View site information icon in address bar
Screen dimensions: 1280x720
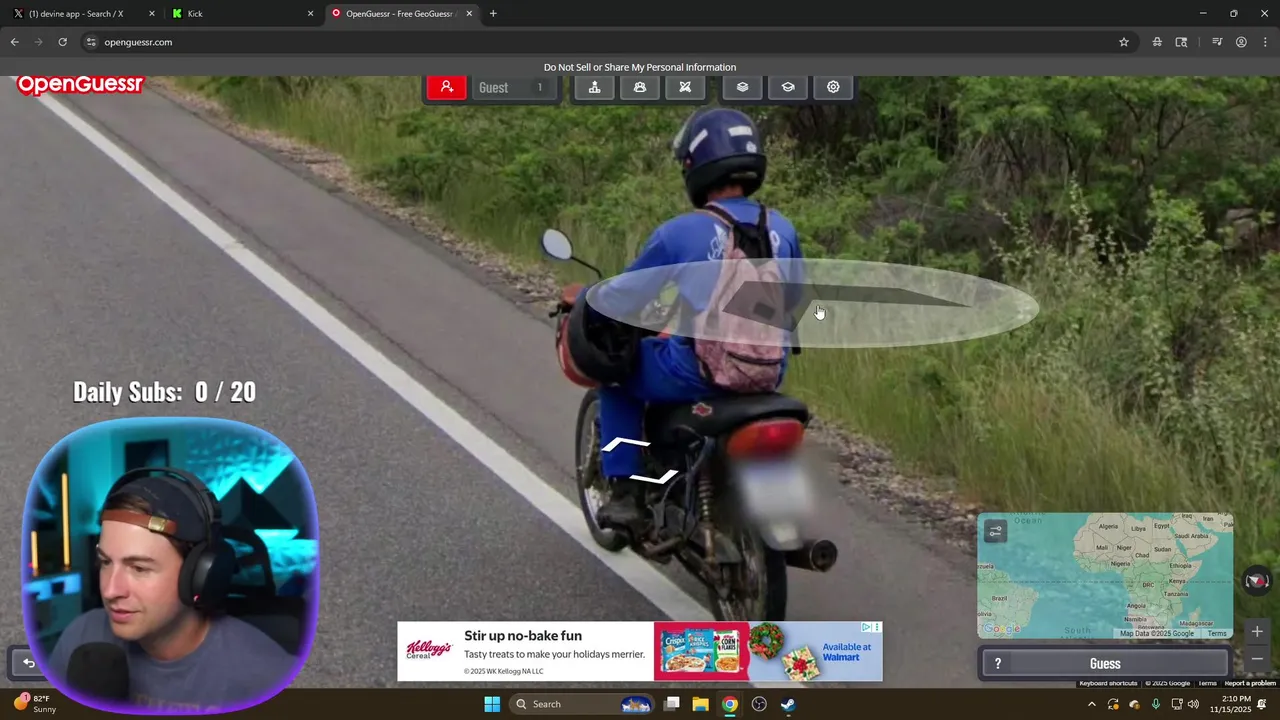(x=91, y=42)
